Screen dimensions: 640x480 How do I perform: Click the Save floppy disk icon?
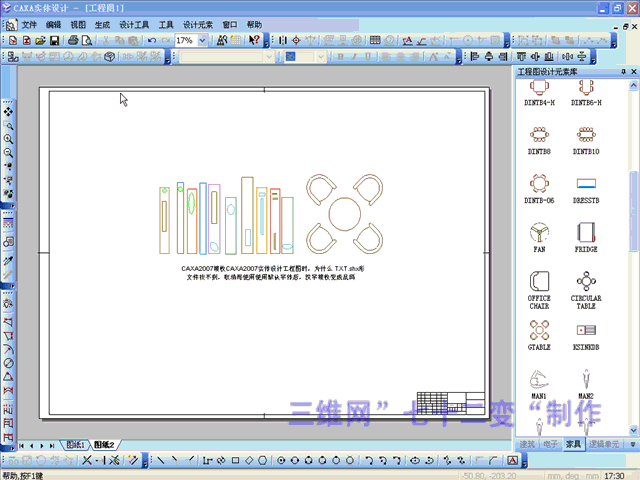click(54, 40)
